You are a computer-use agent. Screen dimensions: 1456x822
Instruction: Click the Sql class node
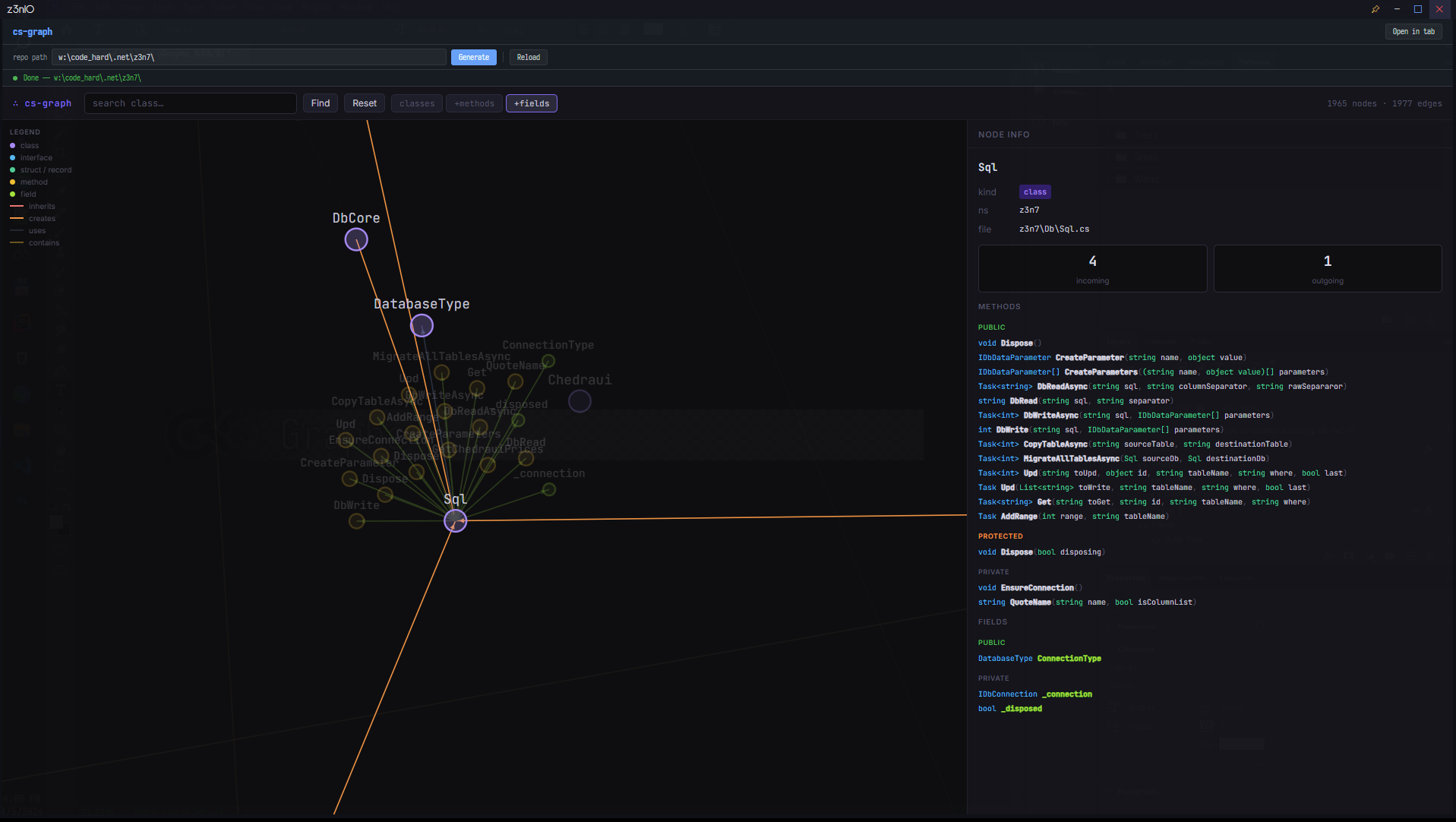[x=455, y=521]
